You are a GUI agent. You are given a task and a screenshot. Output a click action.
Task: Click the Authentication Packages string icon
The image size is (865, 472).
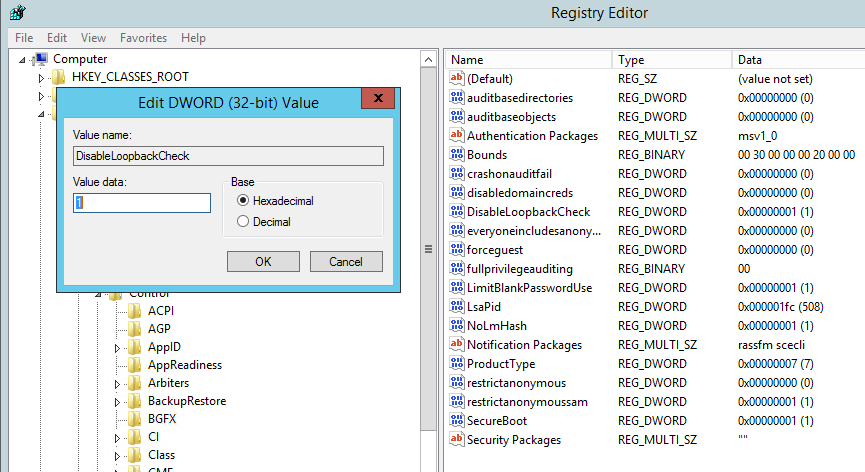tap(456, 135)
